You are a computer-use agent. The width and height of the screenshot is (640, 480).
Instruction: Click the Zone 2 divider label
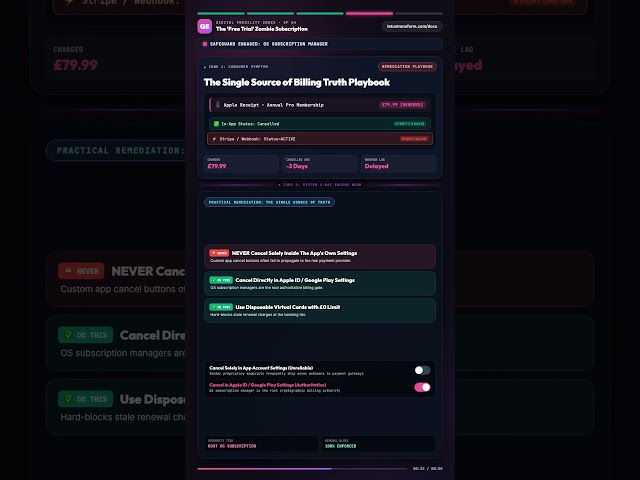[320, 184]
